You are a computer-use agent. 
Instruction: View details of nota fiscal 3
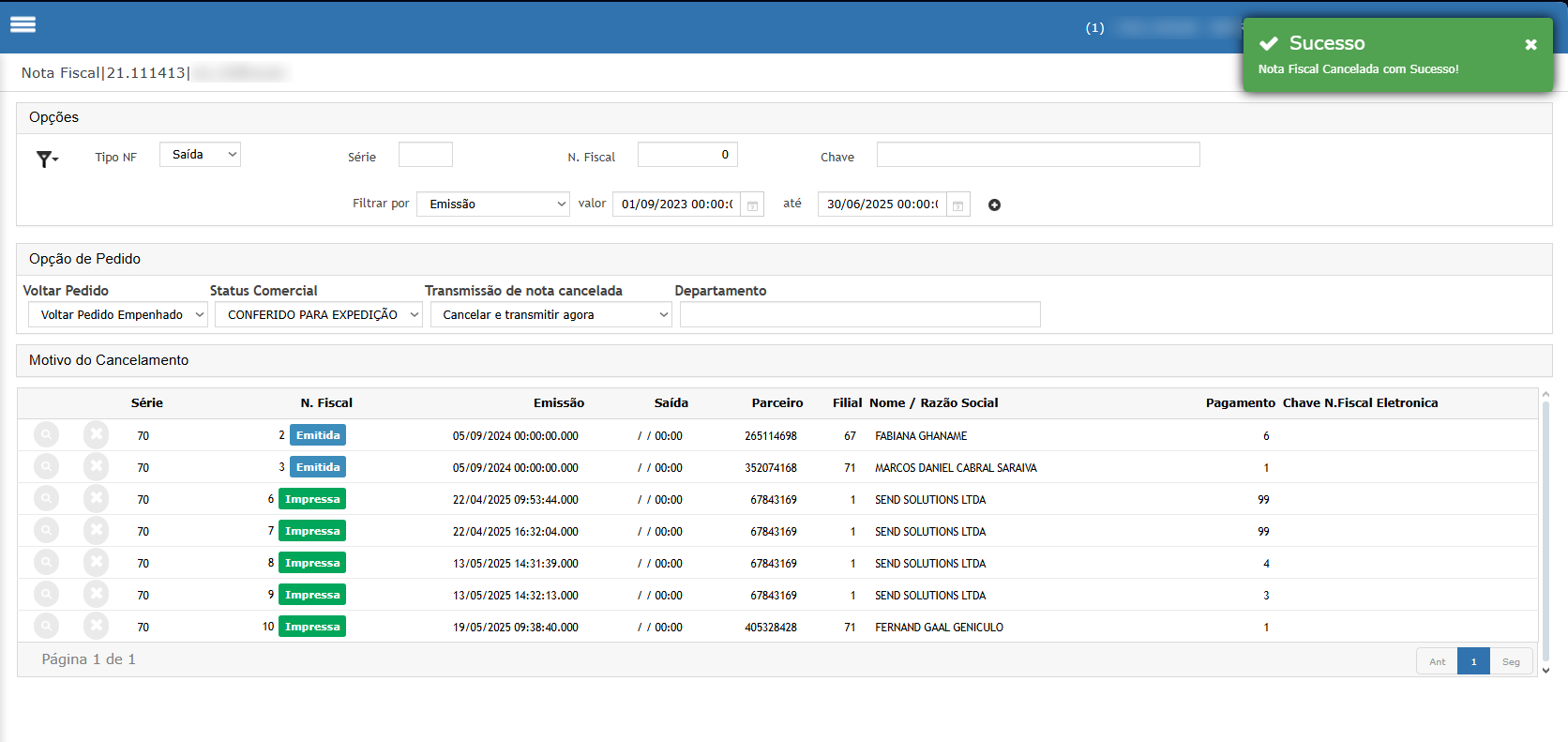pyautogui.click(x=46, y=466)
